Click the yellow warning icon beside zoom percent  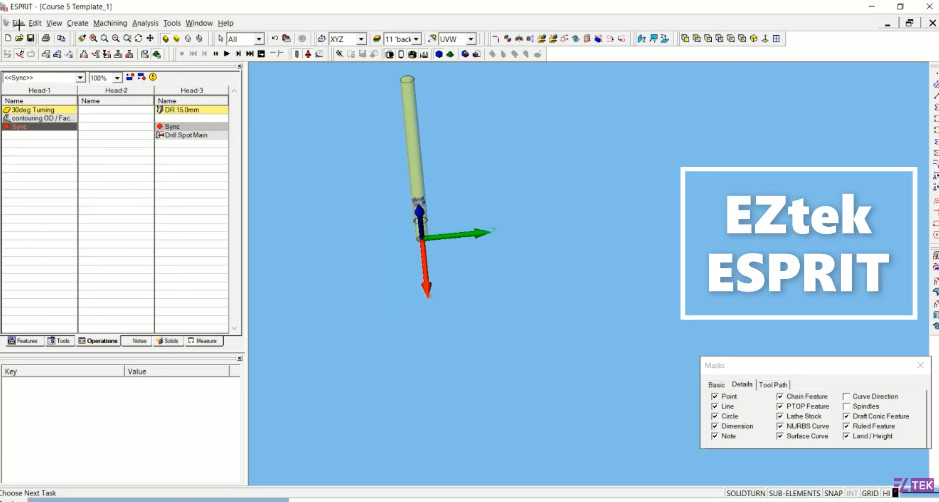pos(153,77)
